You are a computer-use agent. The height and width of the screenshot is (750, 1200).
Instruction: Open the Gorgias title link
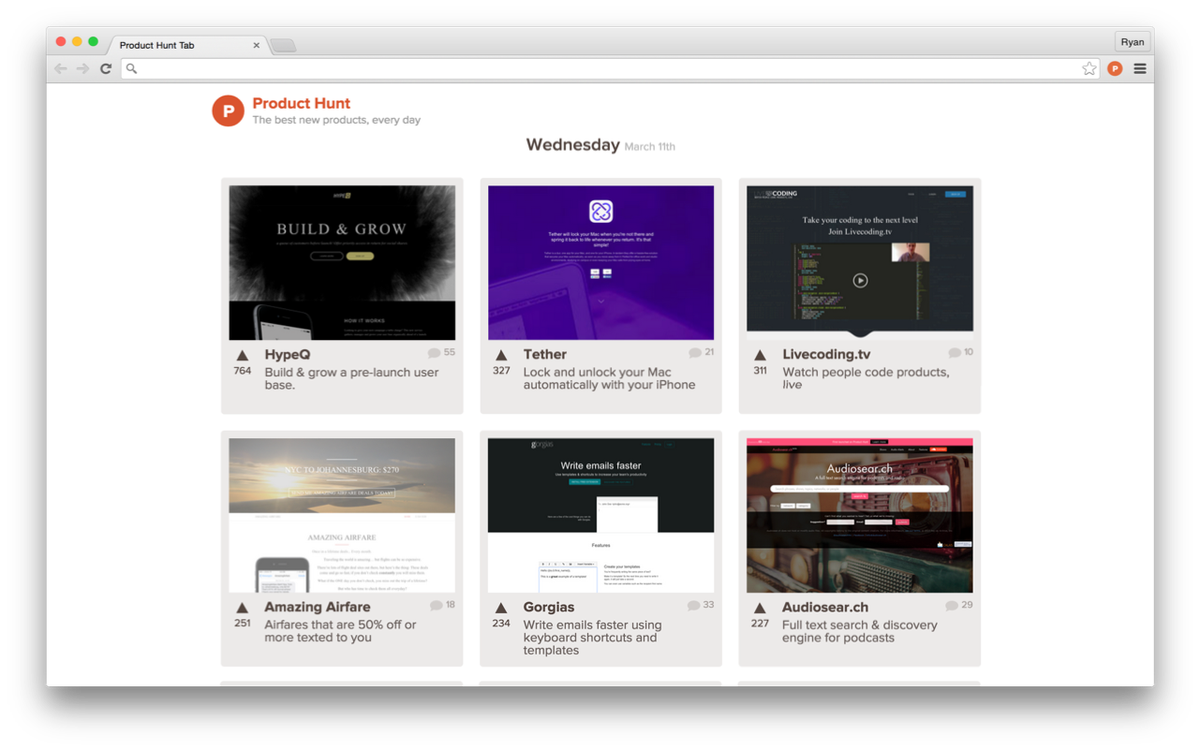pyautogui.click(x=549, y=607)
